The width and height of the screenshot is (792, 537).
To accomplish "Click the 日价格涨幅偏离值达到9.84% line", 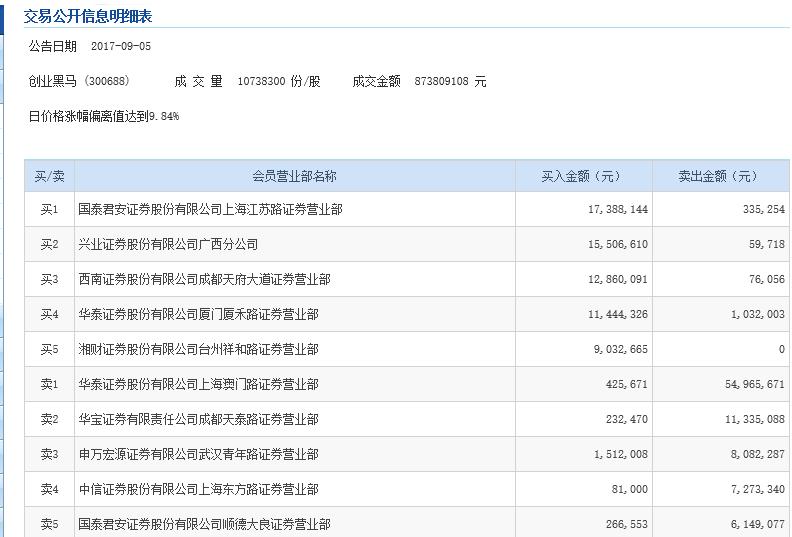I will (x=104, y=116).
